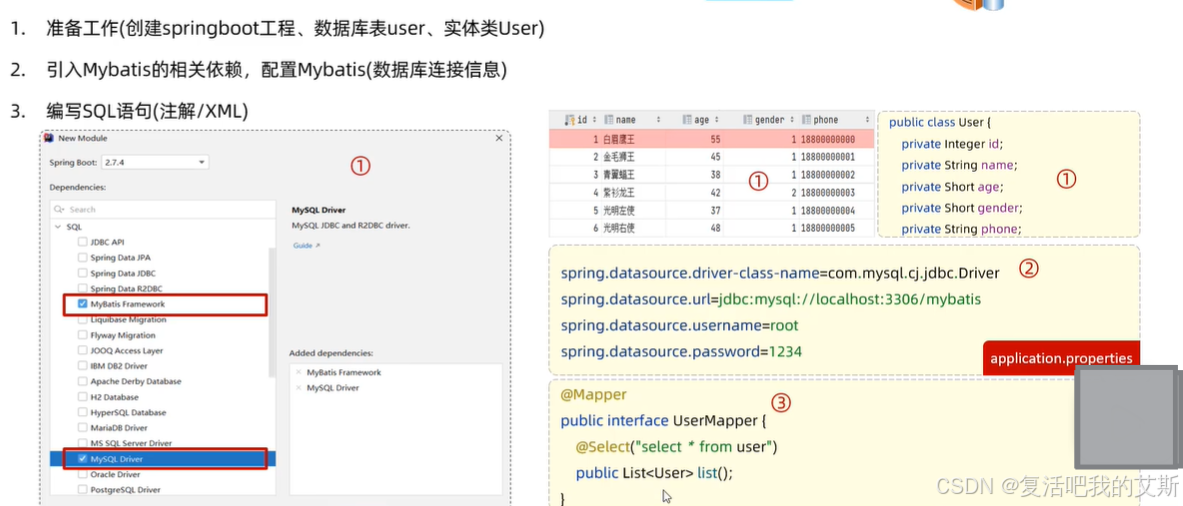This screenshot has height=506, width=1183.
Task: Open the MySQL Driver Guide link
Action: tap(306, 246)
